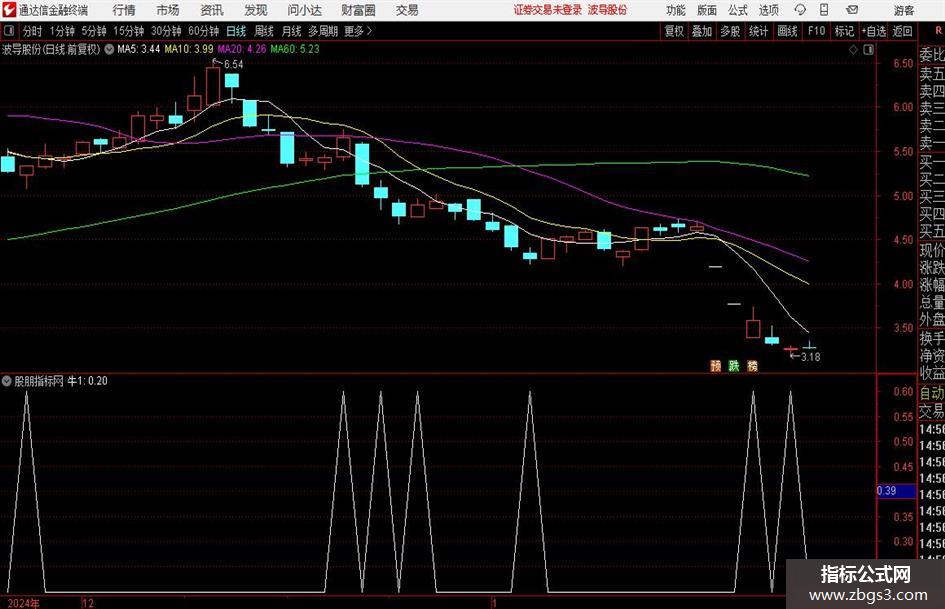Screen dimensions: 945x609
Task: Open the 发现 menu
Action: [256, 10]
